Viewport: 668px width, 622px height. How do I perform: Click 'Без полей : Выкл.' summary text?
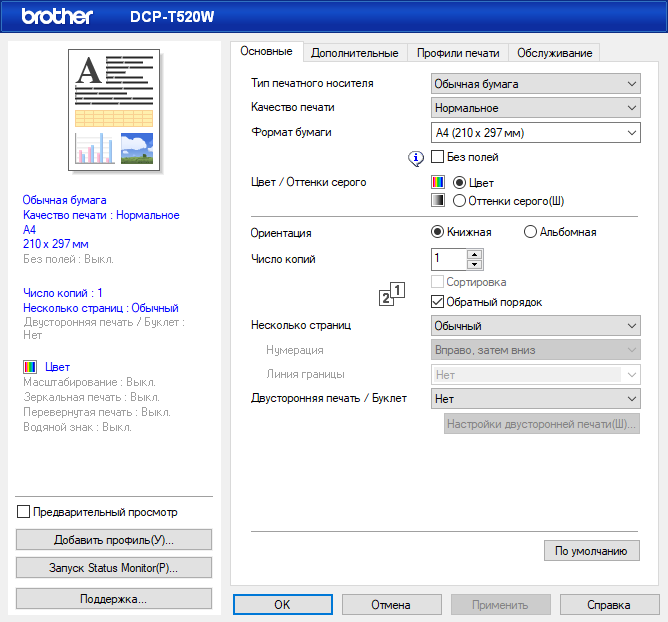click(x=69, y=259)
